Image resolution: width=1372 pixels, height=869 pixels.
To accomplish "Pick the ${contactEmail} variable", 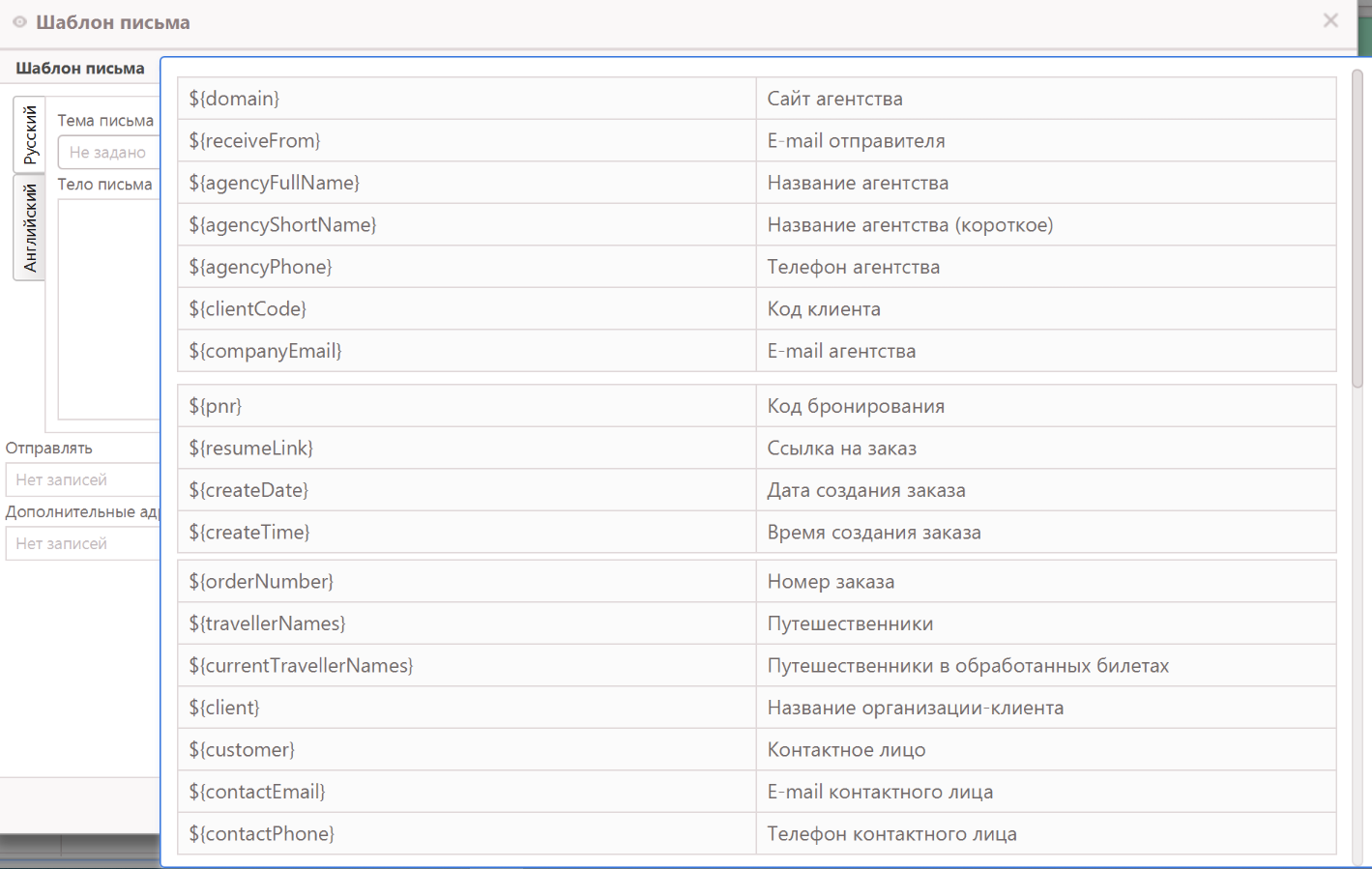I will 257,792.
